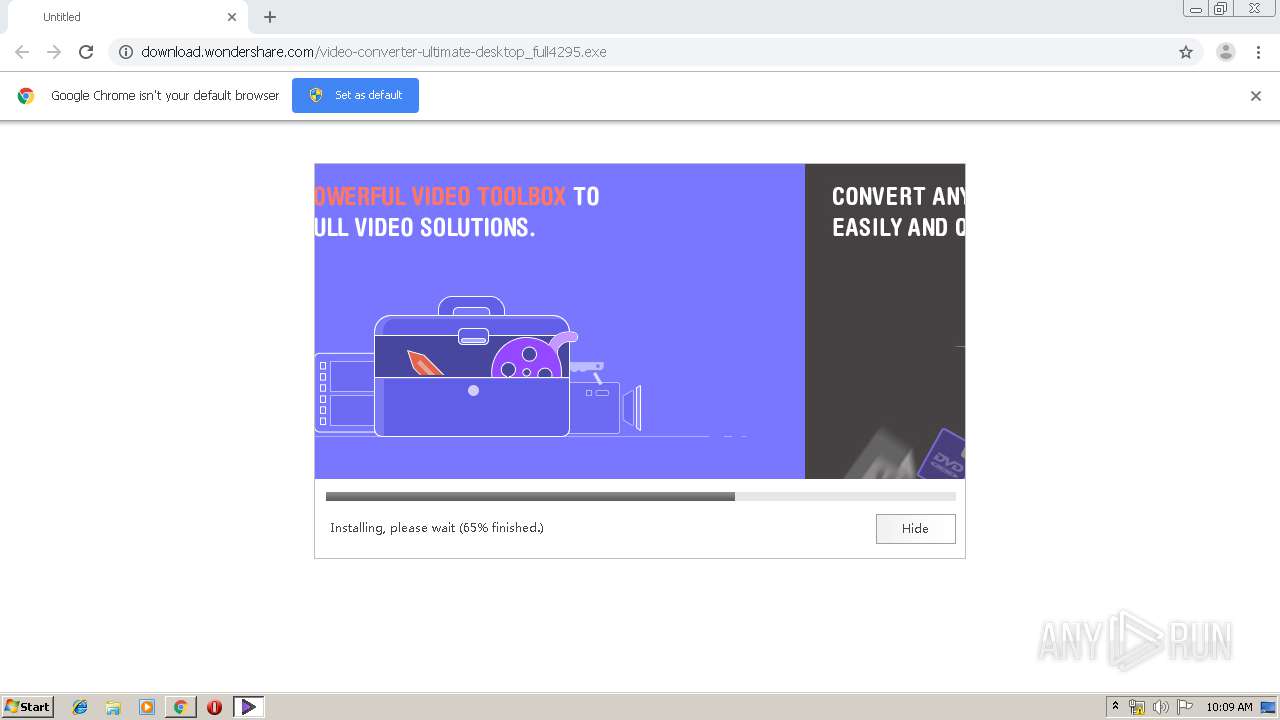Click the dark 'Convert any' banner slide

(x=885, y=321)
